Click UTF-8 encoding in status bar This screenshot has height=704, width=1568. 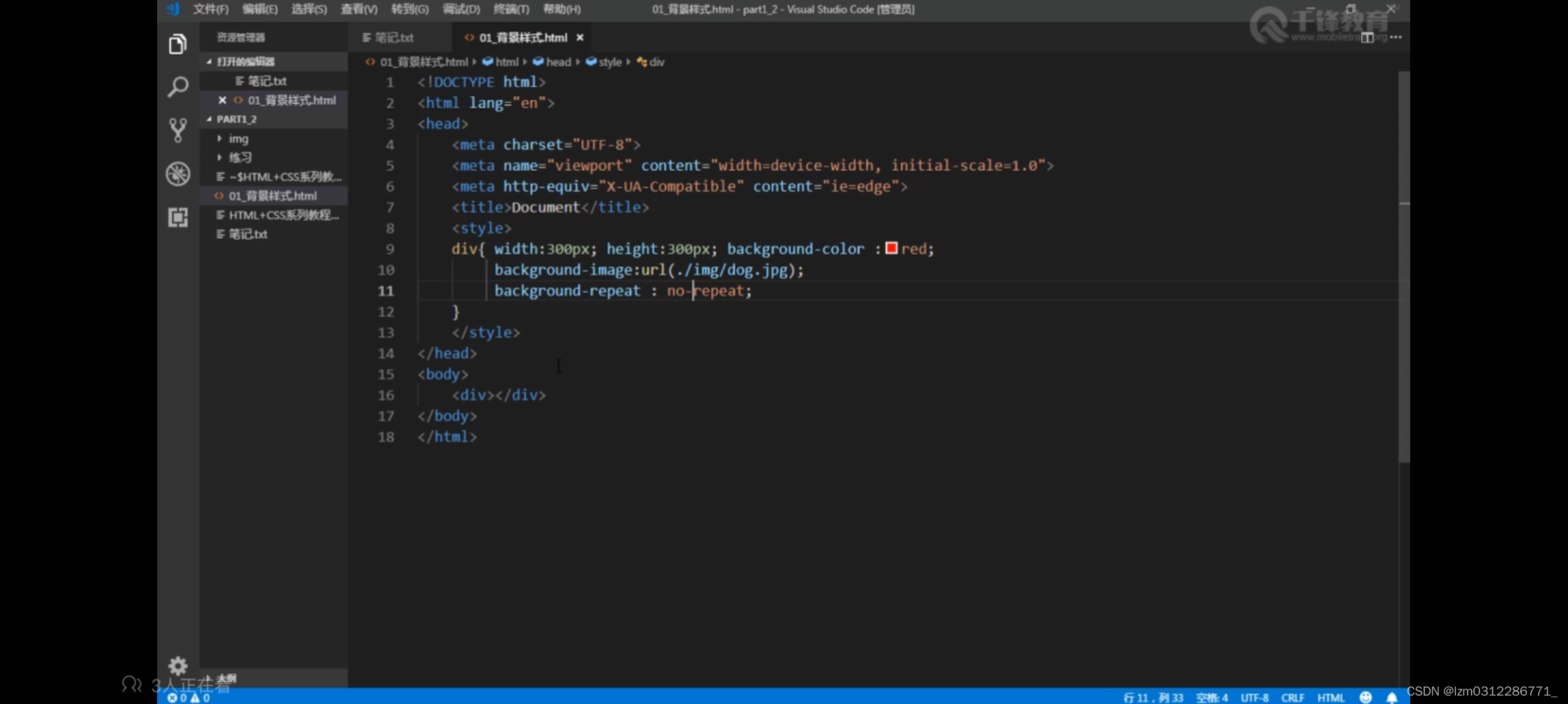pos(1254,697)
